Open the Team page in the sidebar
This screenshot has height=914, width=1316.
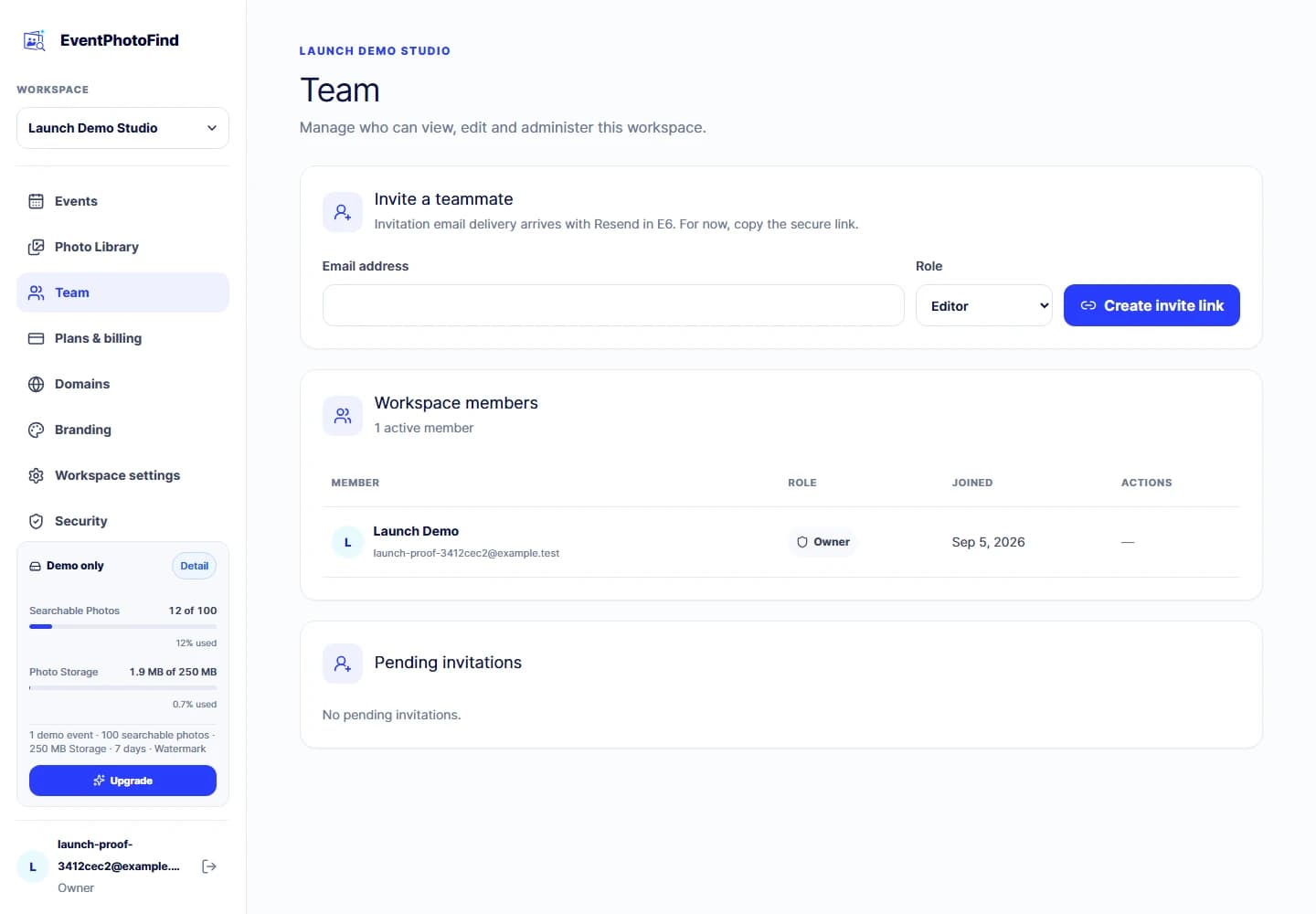pyautogui.click(x=122, y=292)
